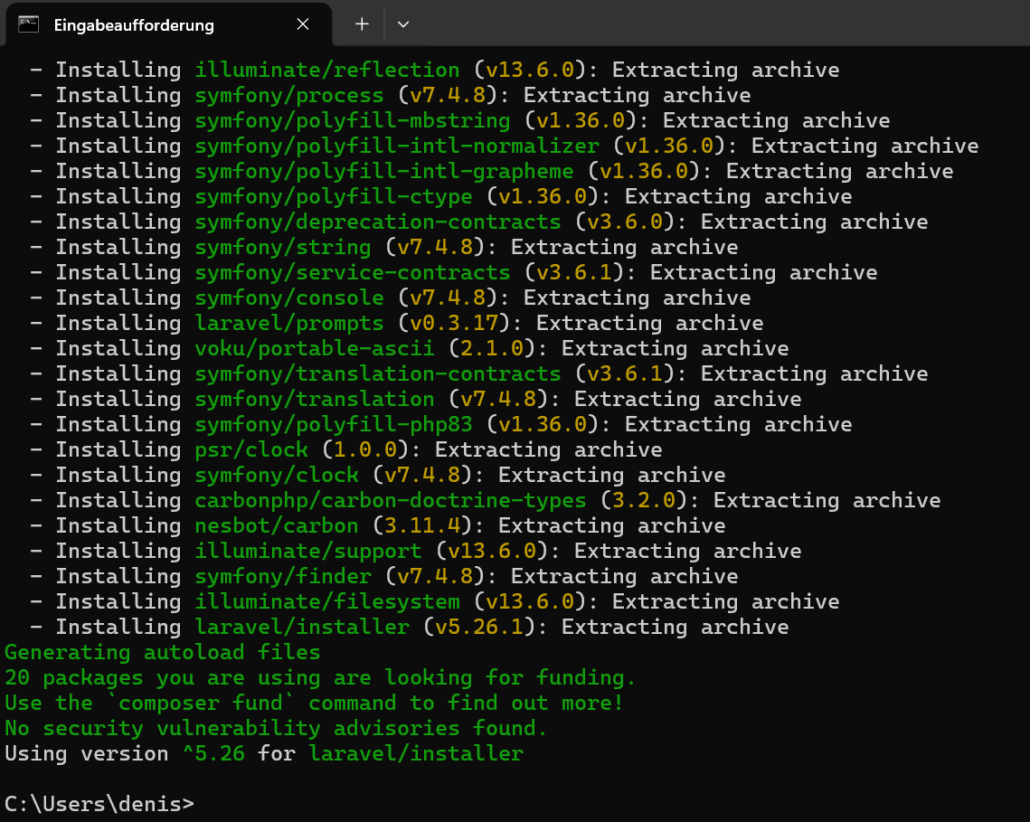The height and width of the screenshot is (822, 1030).
Task: Click the symfony/polyfill-php83 package name
Action: click(x=333, y=424)
